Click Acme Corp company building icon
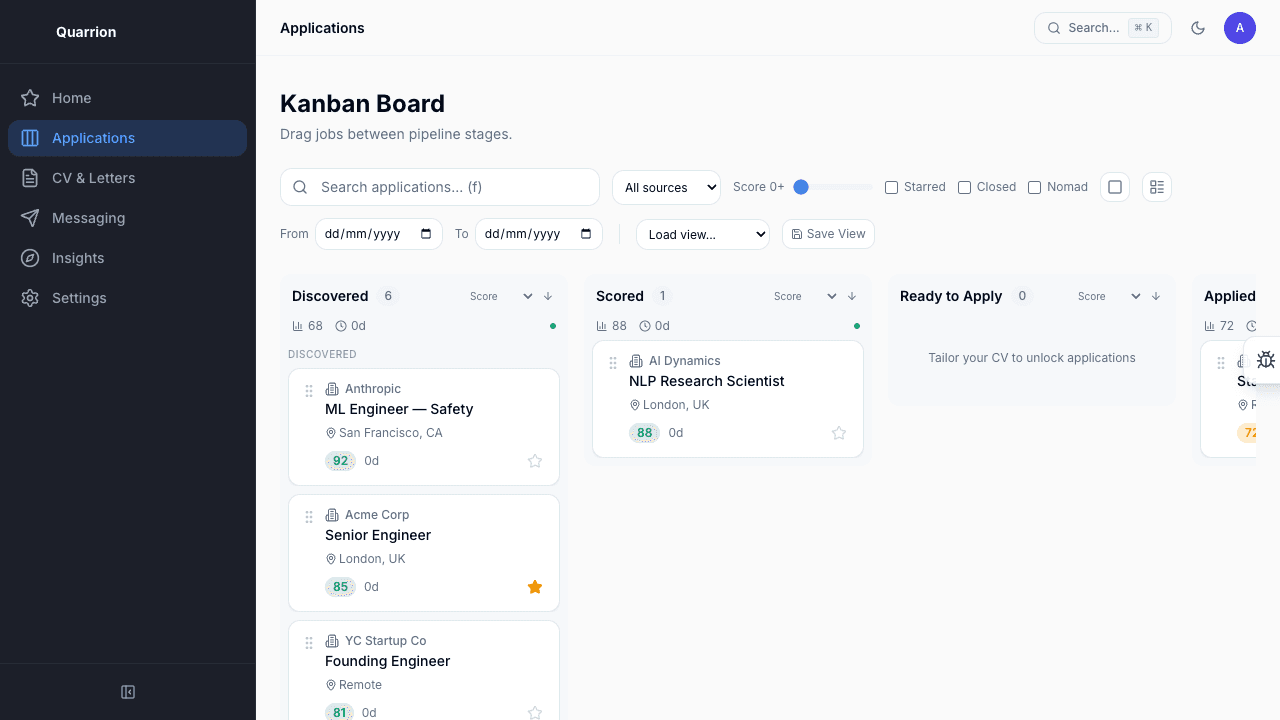This screenshot has width=1280, height=720. [x=332, y=515]
